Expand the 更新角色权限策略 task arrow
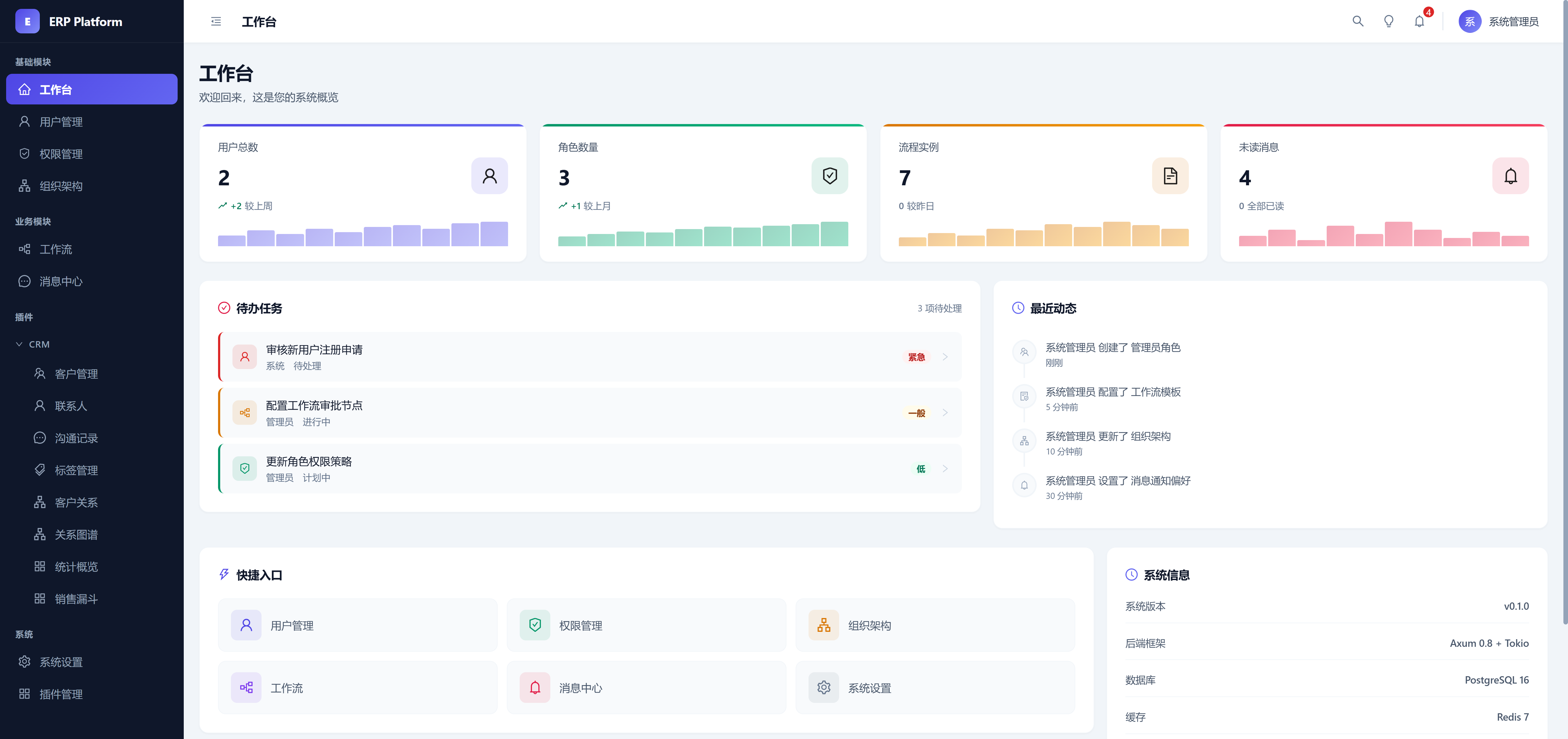The width and height of the screenshot is (1568, 739). 945,469
